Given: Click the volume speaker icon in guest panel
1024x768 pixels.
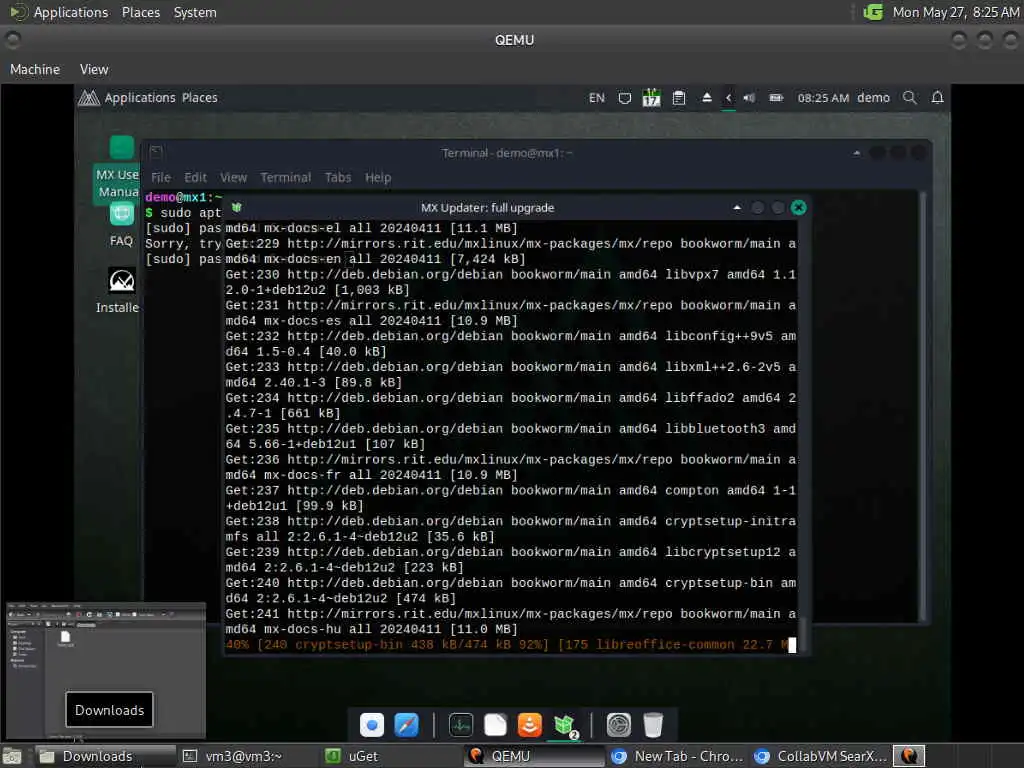Looking at the screenshot, I should (x=749, y=98).
